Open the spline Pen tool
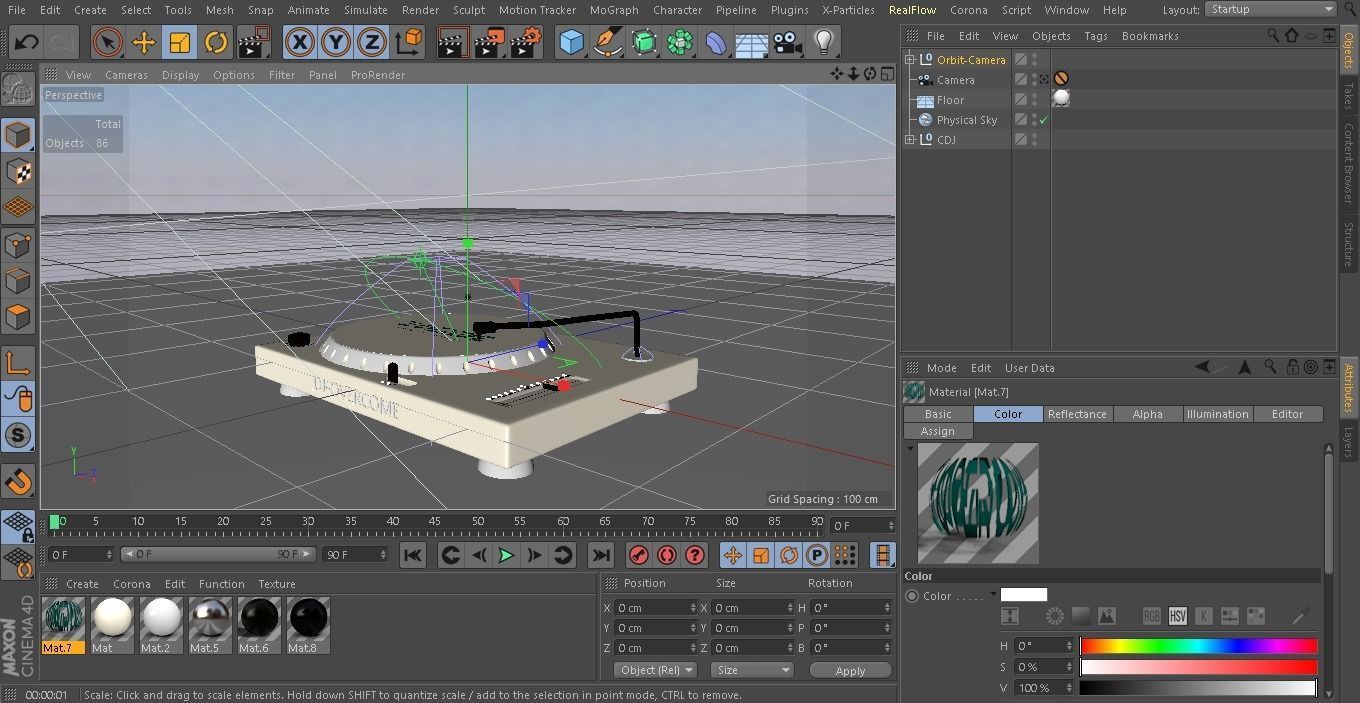The width and height of the screenshot is (1360, 703). click(x=607, y=43)
